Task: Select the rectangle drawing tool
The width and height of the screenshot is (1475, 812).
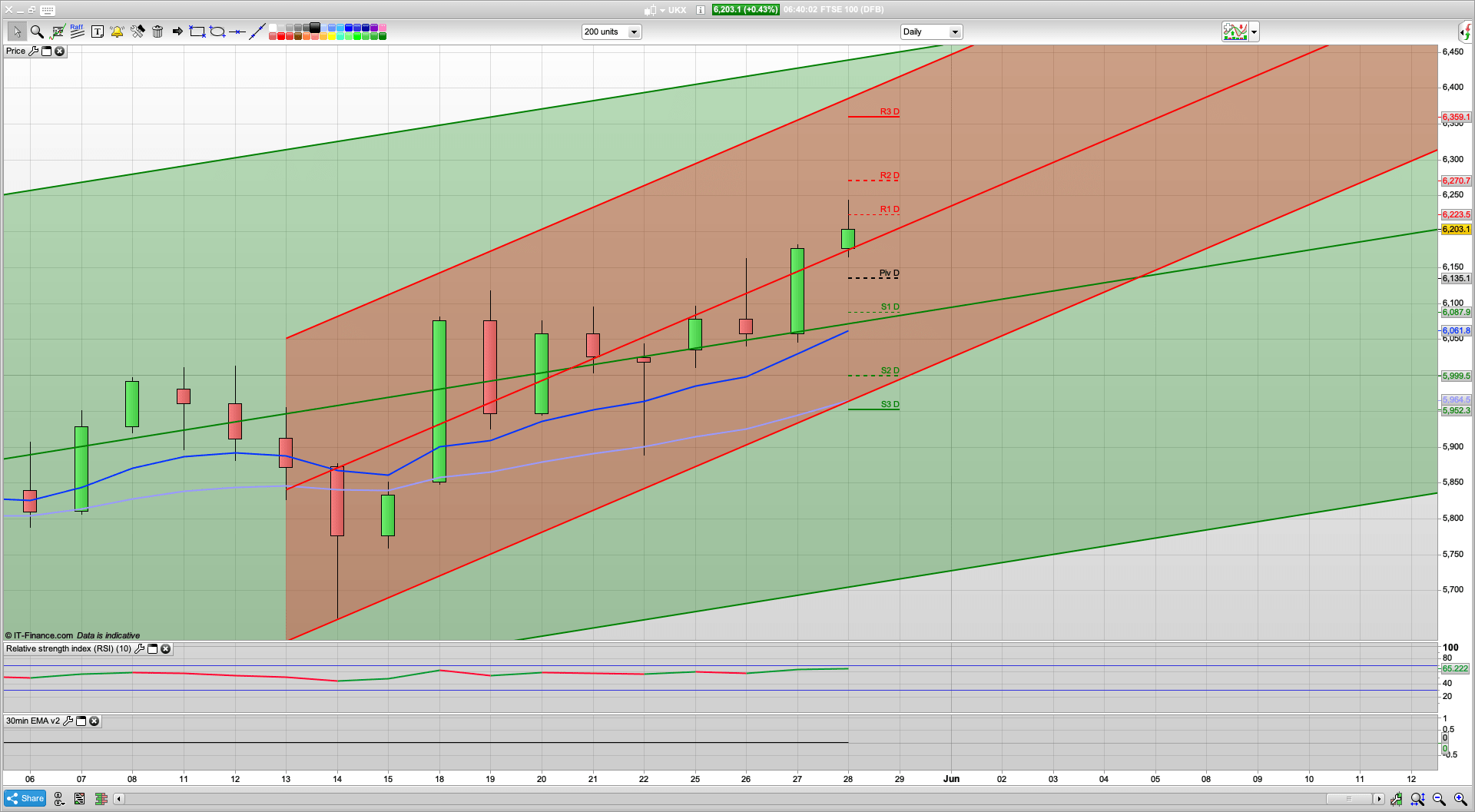Action: (x=197, y=31)
